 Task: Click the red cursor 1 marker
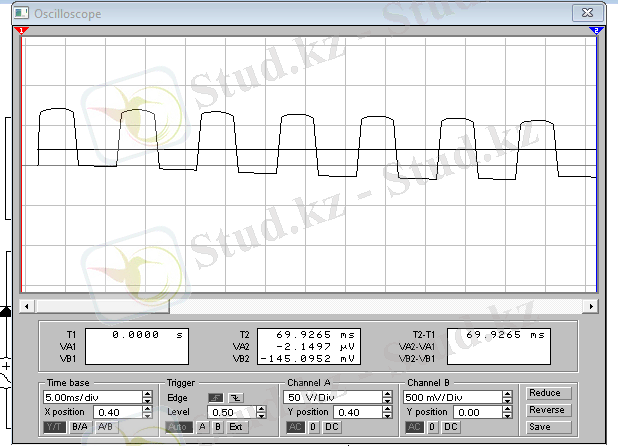[x=21, y=30]
